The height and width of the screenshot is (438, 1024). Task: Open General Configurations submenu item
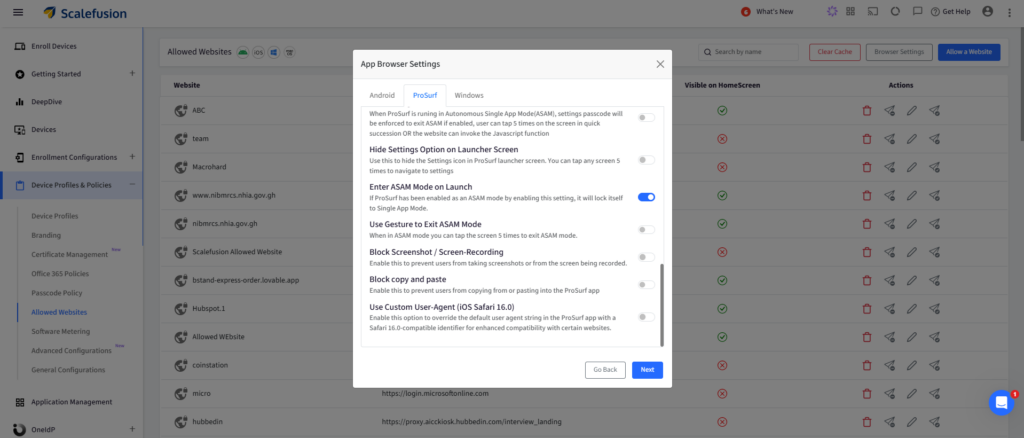pyautogui.click(x=68, y=370)
